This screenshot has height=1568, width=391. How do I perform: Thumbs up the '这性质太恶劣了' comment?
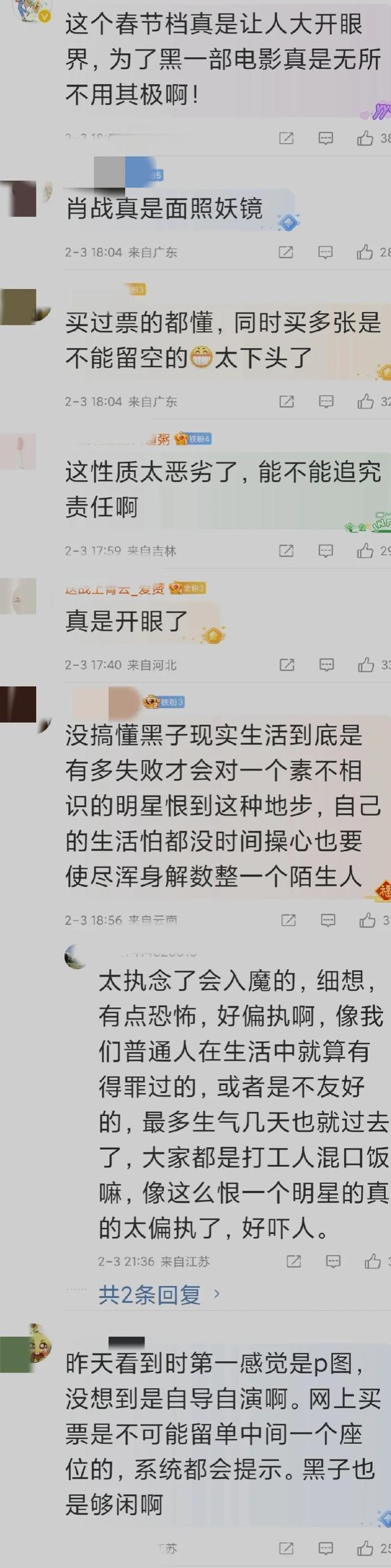(x=365, y=550)
